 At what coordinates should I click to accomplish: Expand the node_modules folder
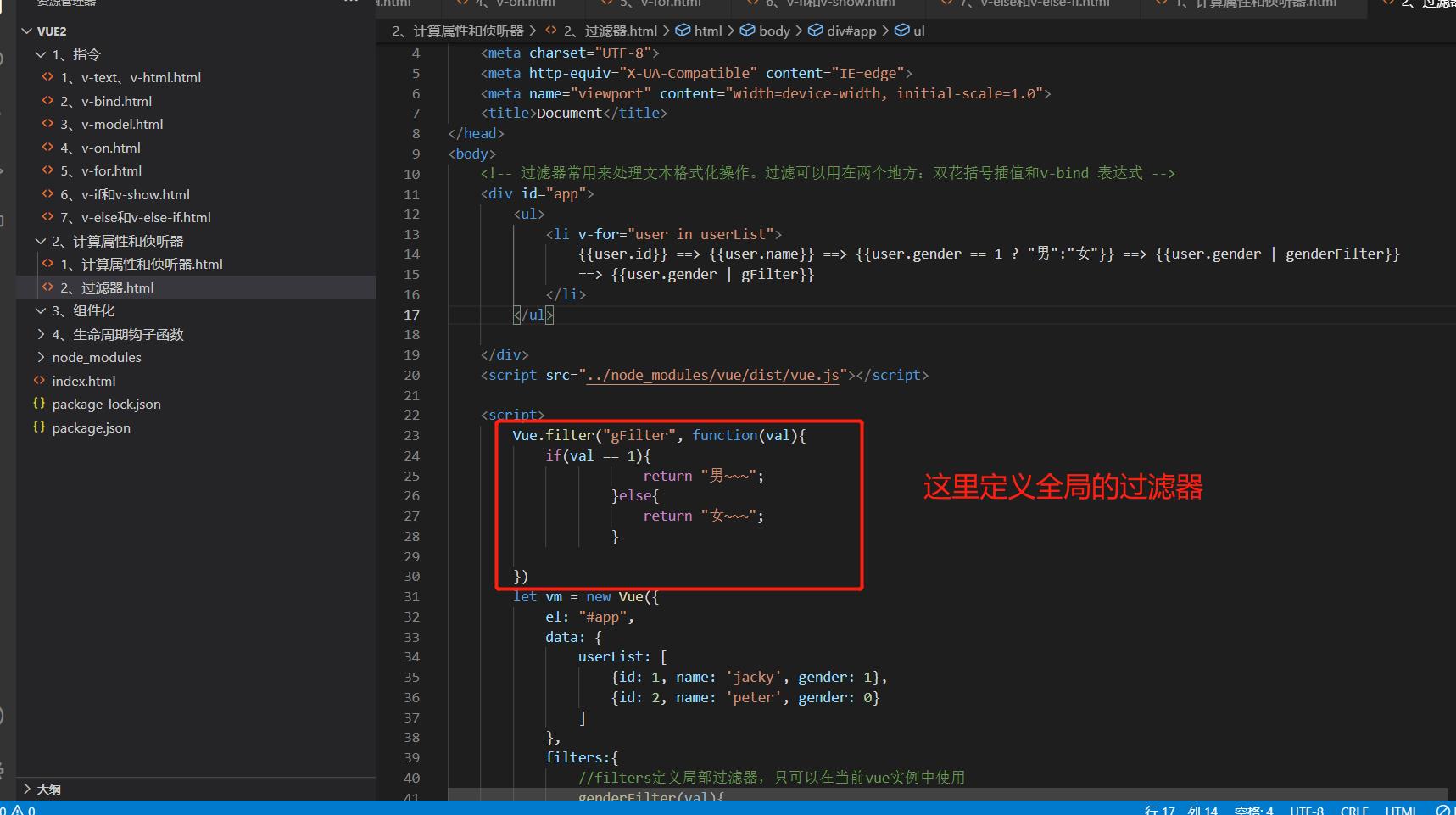(41, 357)
